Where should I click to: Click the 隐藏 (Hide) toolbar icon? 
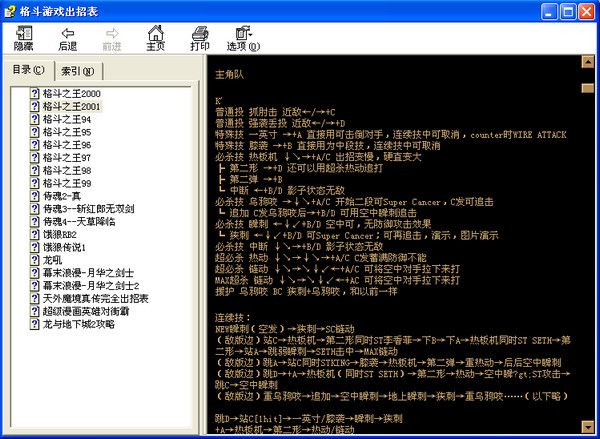[24, 38]
